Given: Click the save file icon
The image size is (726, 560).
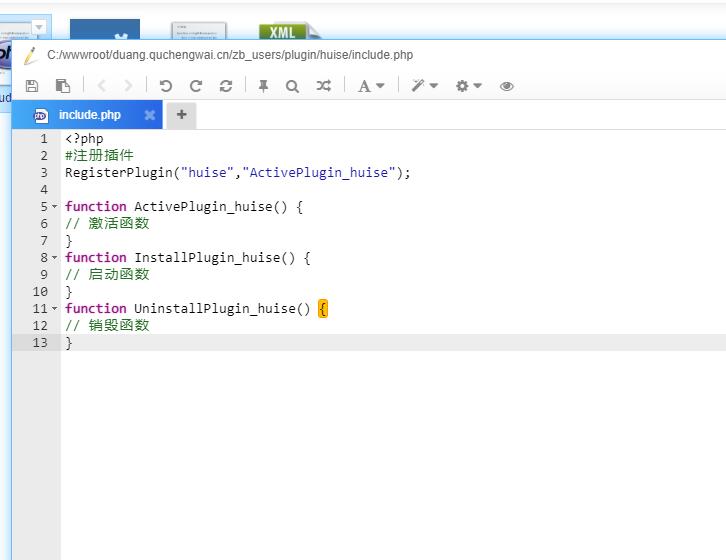Looking at the screenshot, I should 32,86.
